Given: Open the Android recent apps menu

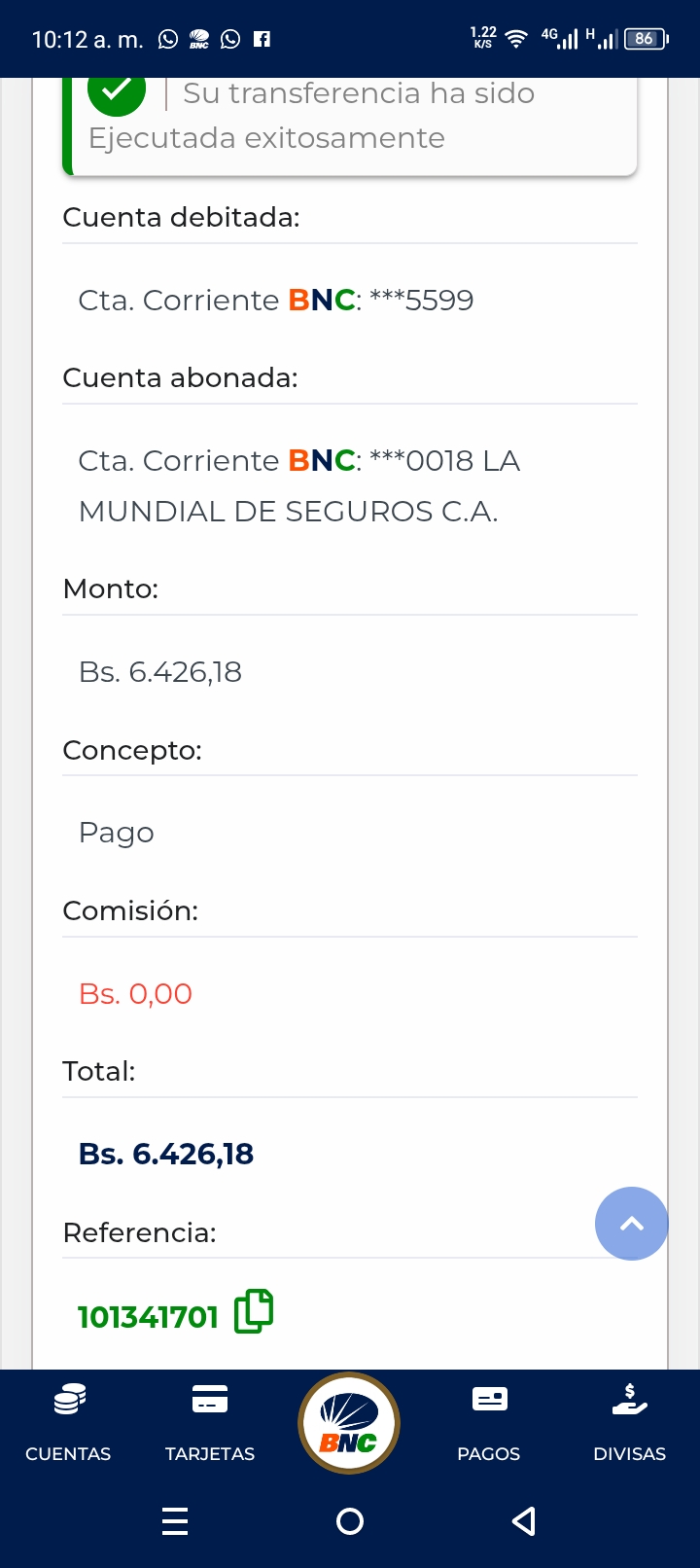Looking at the screenshot, I should tap(175, 1520).
